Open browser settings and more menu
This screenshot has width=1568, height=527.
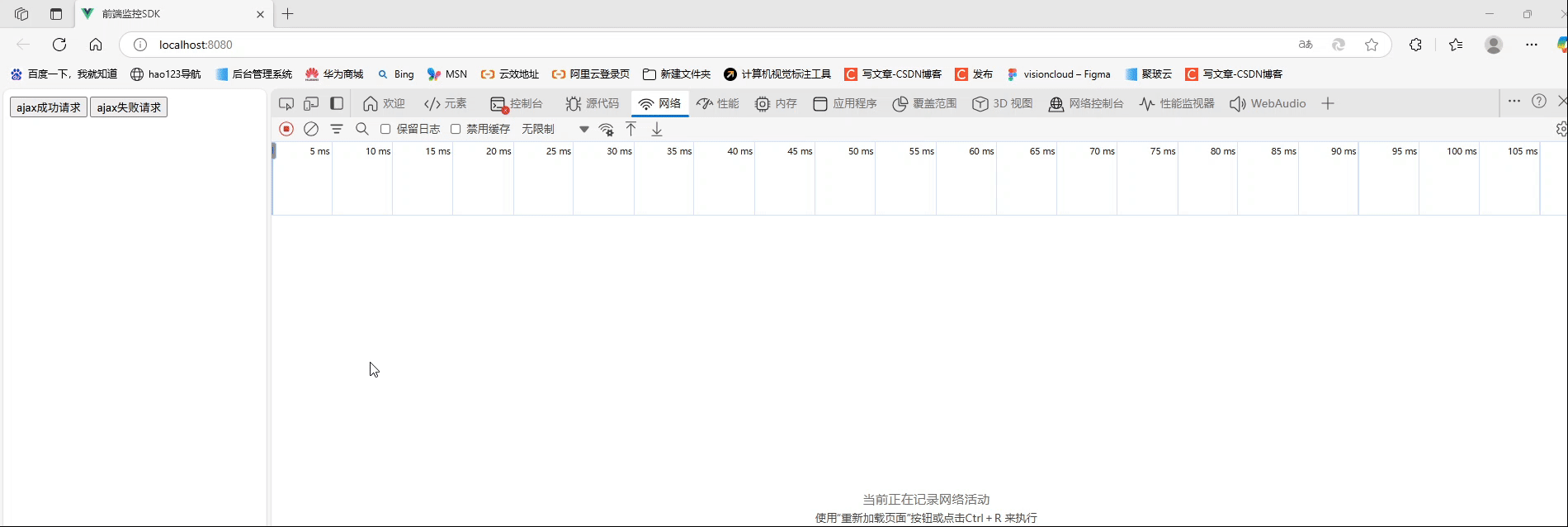1532,45
